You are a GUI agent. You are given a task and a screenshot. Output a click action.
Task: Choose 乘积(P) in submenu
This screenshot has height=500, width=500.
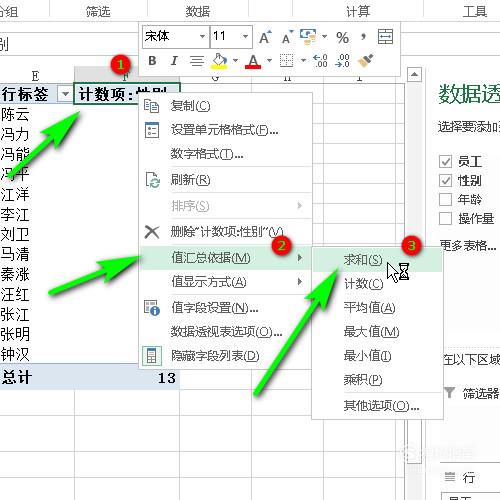377,380
